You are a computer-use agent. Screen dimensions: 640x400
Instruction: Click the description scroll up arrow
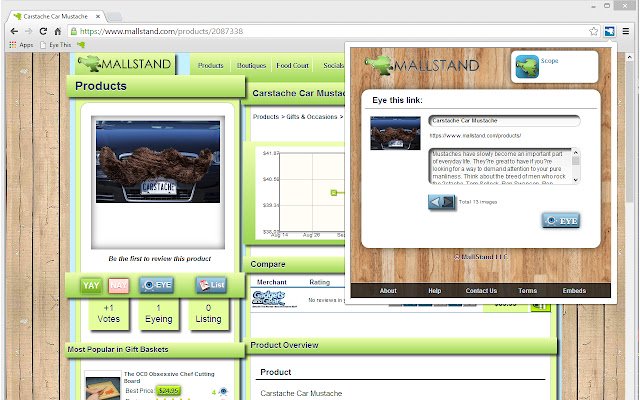coord(576,153)
